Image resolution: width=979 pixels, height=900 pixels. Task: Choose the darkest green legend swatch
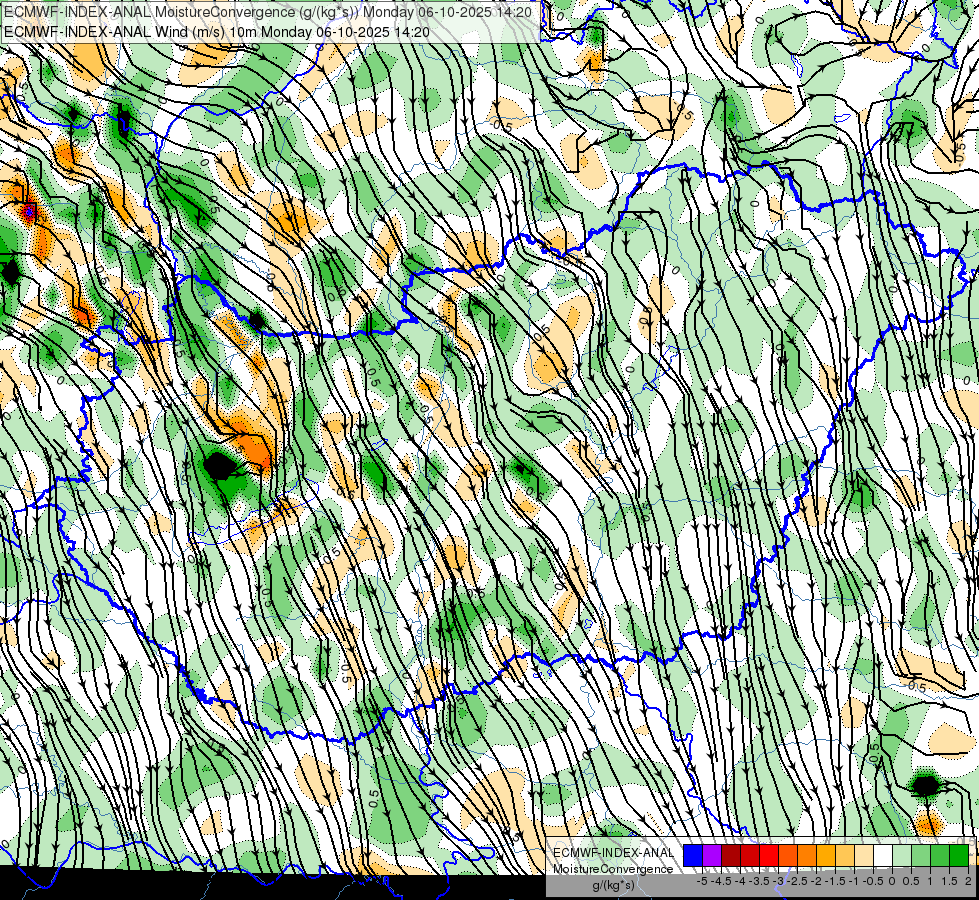tap(959, 856)
